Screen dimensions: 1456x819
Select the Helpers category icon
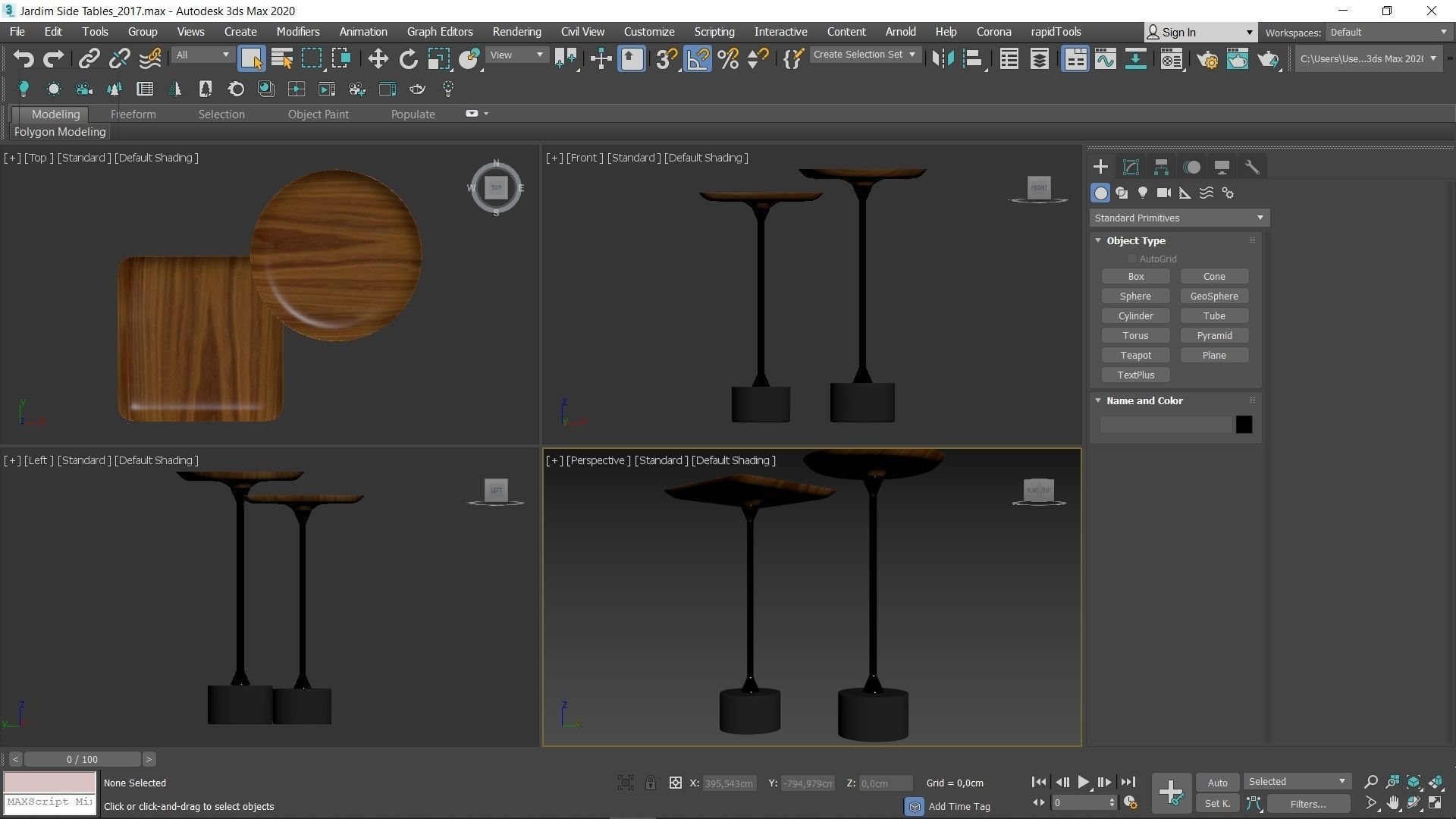[1185, 193]
